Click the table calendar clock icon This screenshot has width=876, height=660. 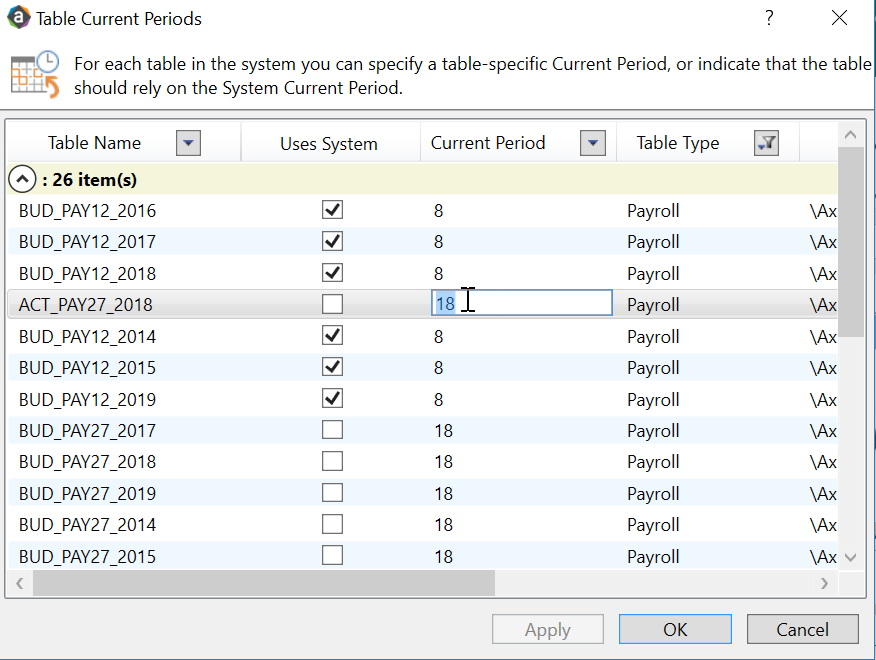(x=35, y=75)
